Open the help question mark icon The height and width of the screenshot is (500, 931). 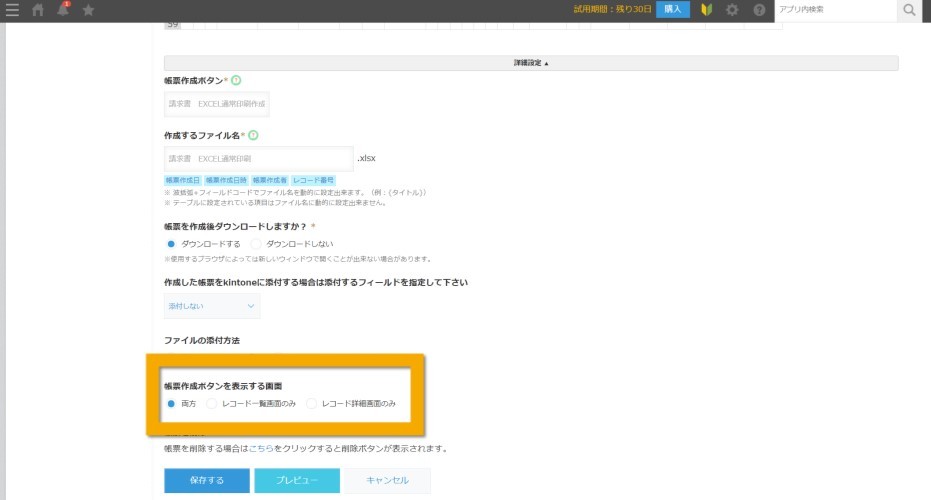(x=759, y=10)
